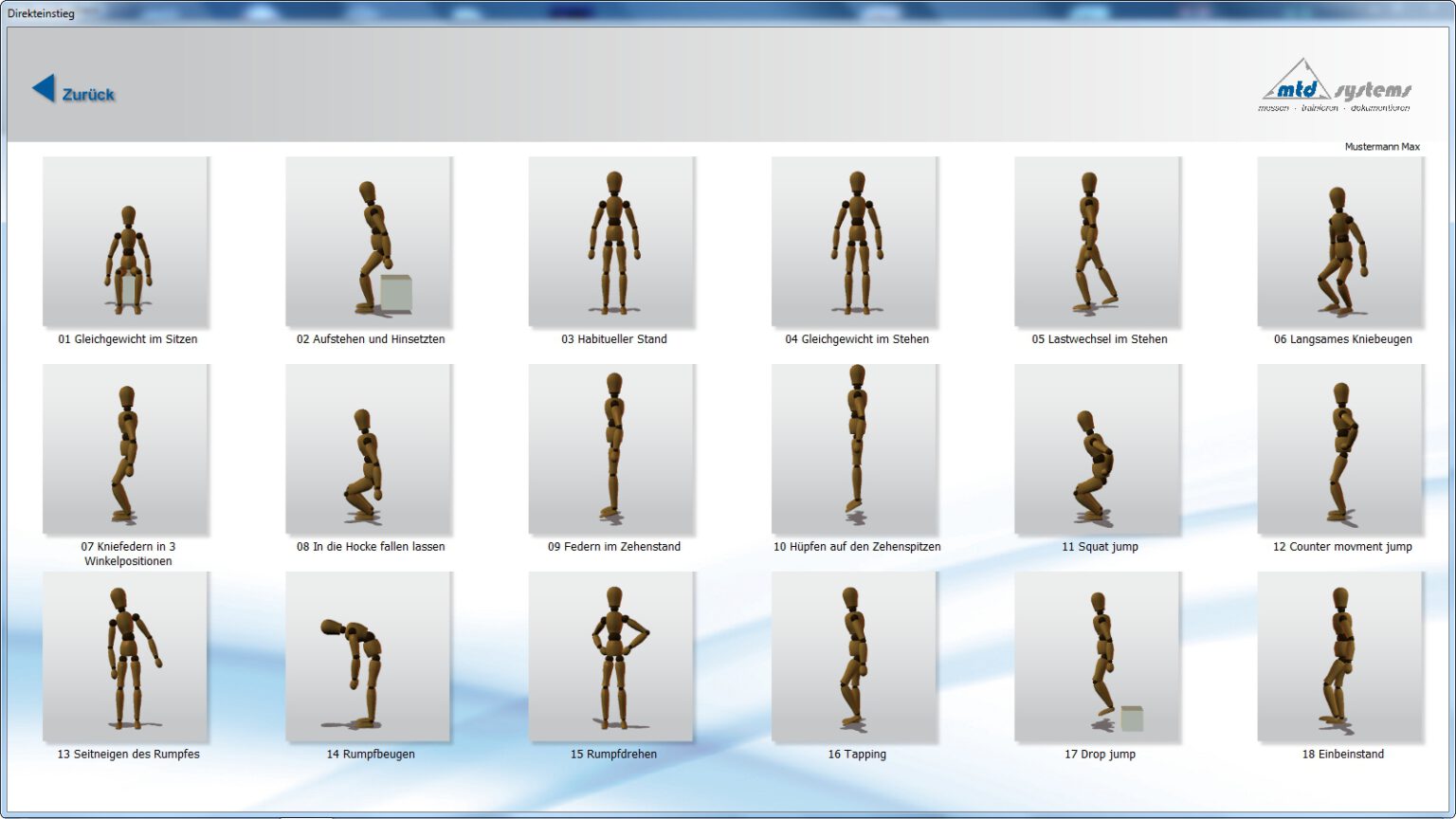Choose 09 Federn im Zehenstand figure

pos(612,450)
